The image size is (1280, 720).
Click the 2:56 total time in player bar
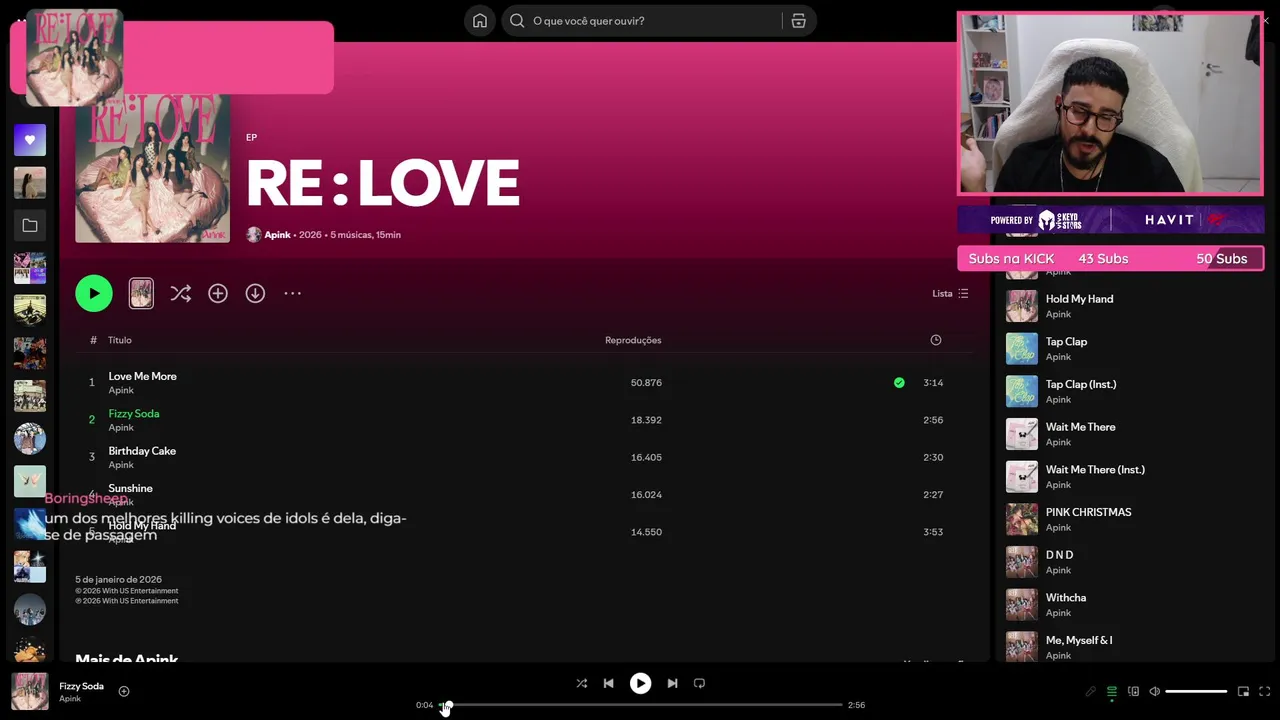(856, 705)
